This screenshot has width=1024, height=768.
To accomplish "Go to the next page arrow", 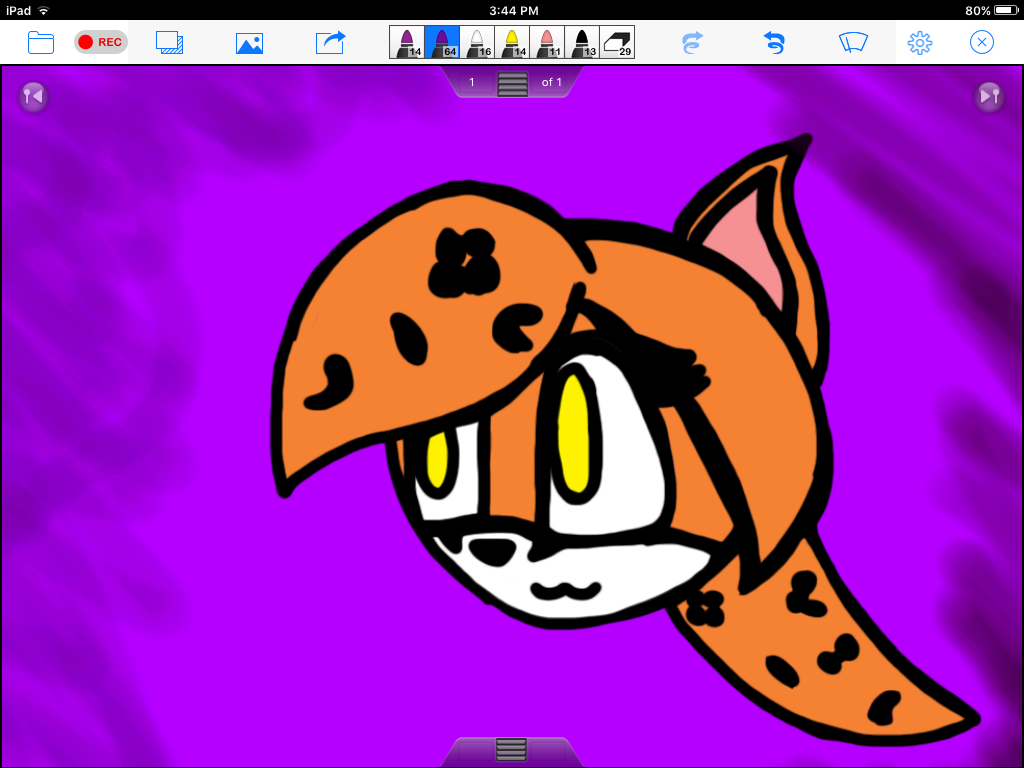I will (x=989, y=96).
